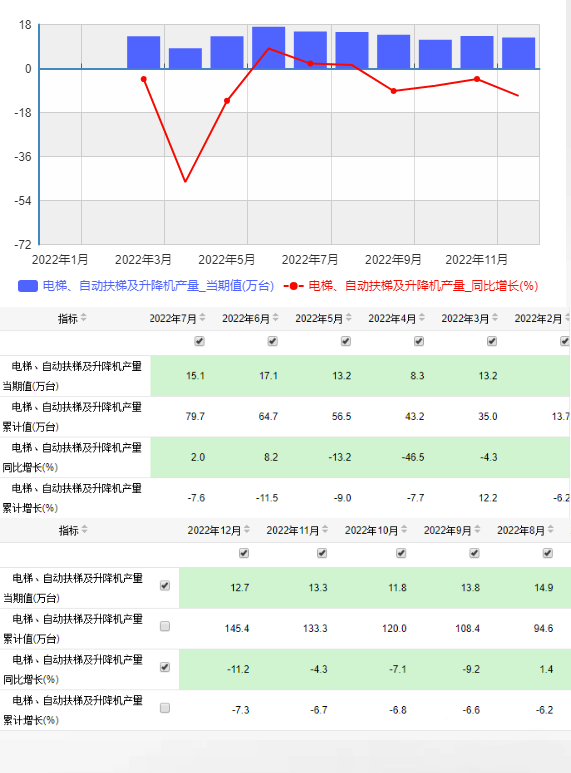
Task: Uncheck the 2022年7月 column checkbox
Action: click(x=199, y=341)
